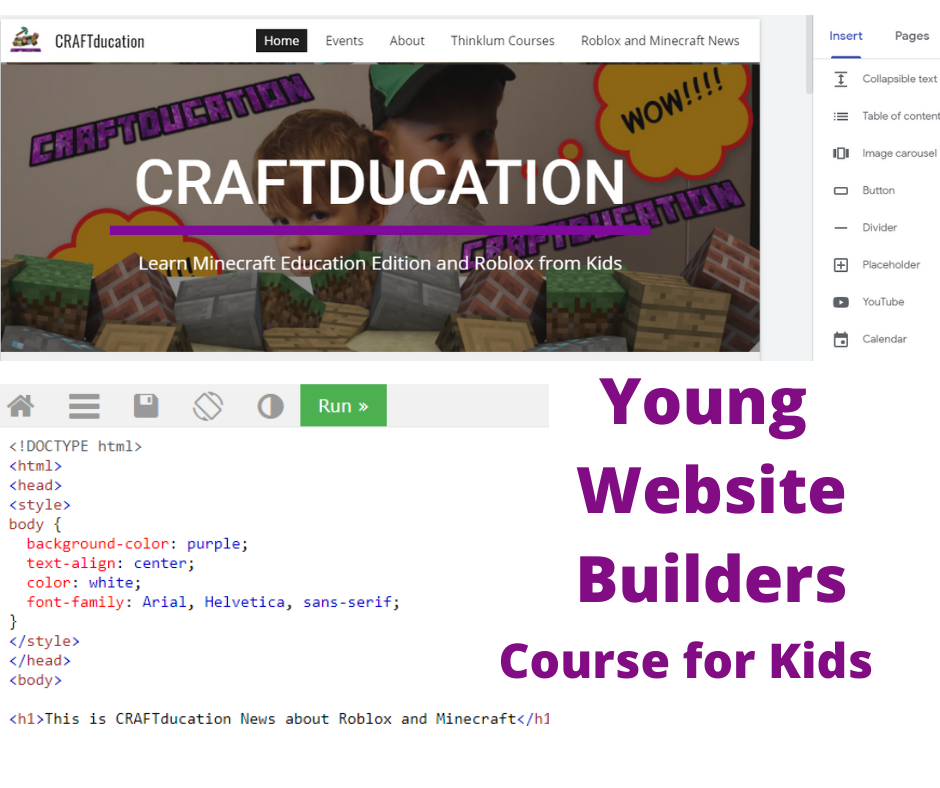Switch to the Pages tab
Viewport: 940px width, 788px height.
click(x=911, y=35)
